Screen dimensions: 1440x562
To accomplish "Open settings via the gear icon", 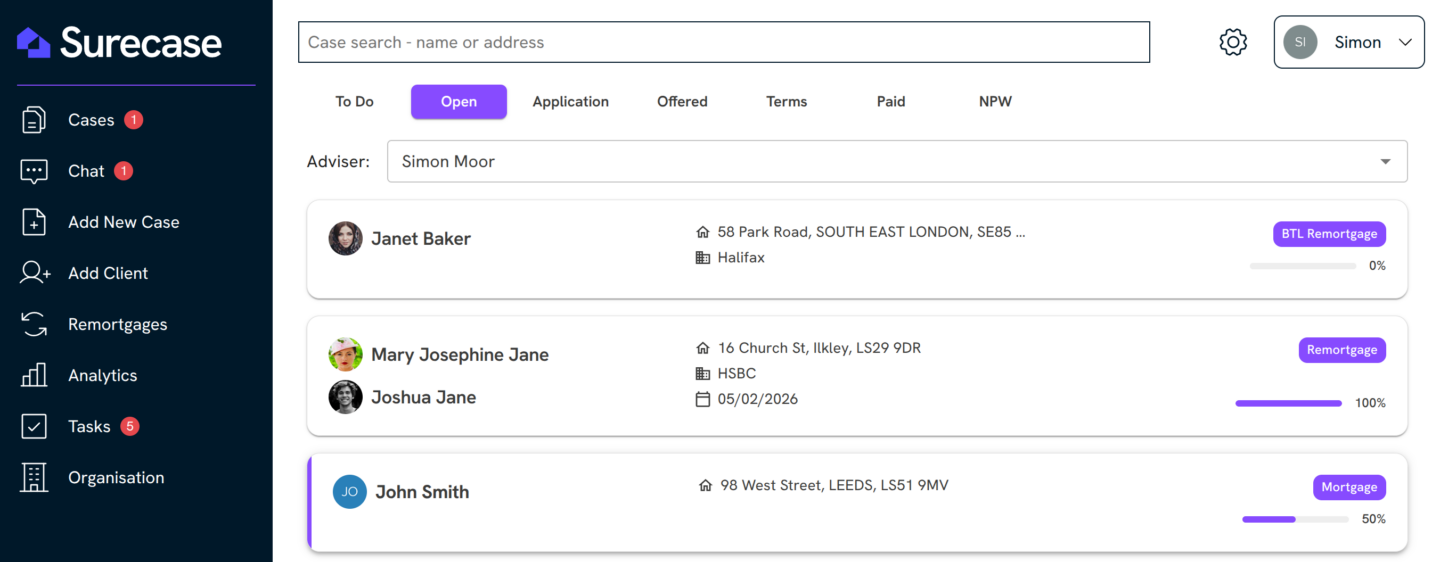I will tap(1233, 42).
